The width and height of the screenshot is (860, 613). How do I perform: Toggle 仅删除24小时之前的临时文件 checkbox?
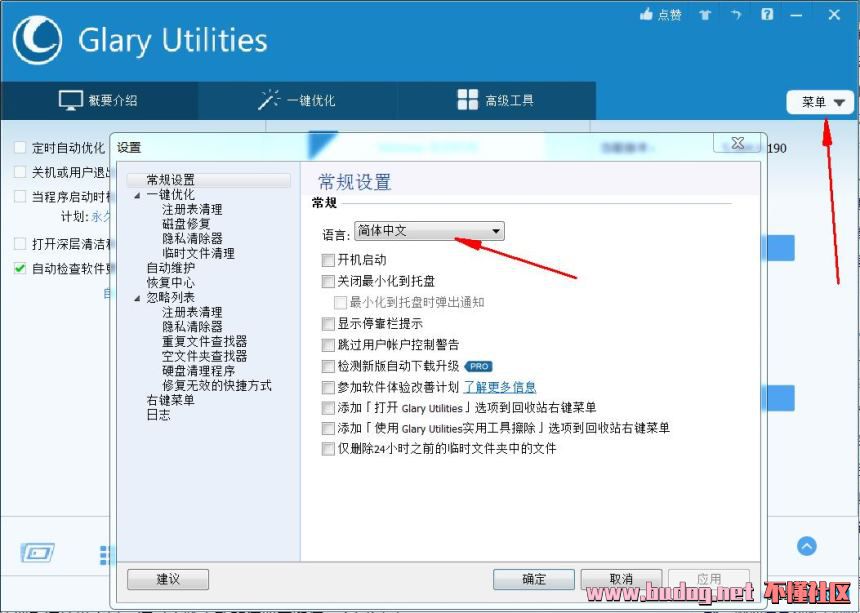coord(328,449)
